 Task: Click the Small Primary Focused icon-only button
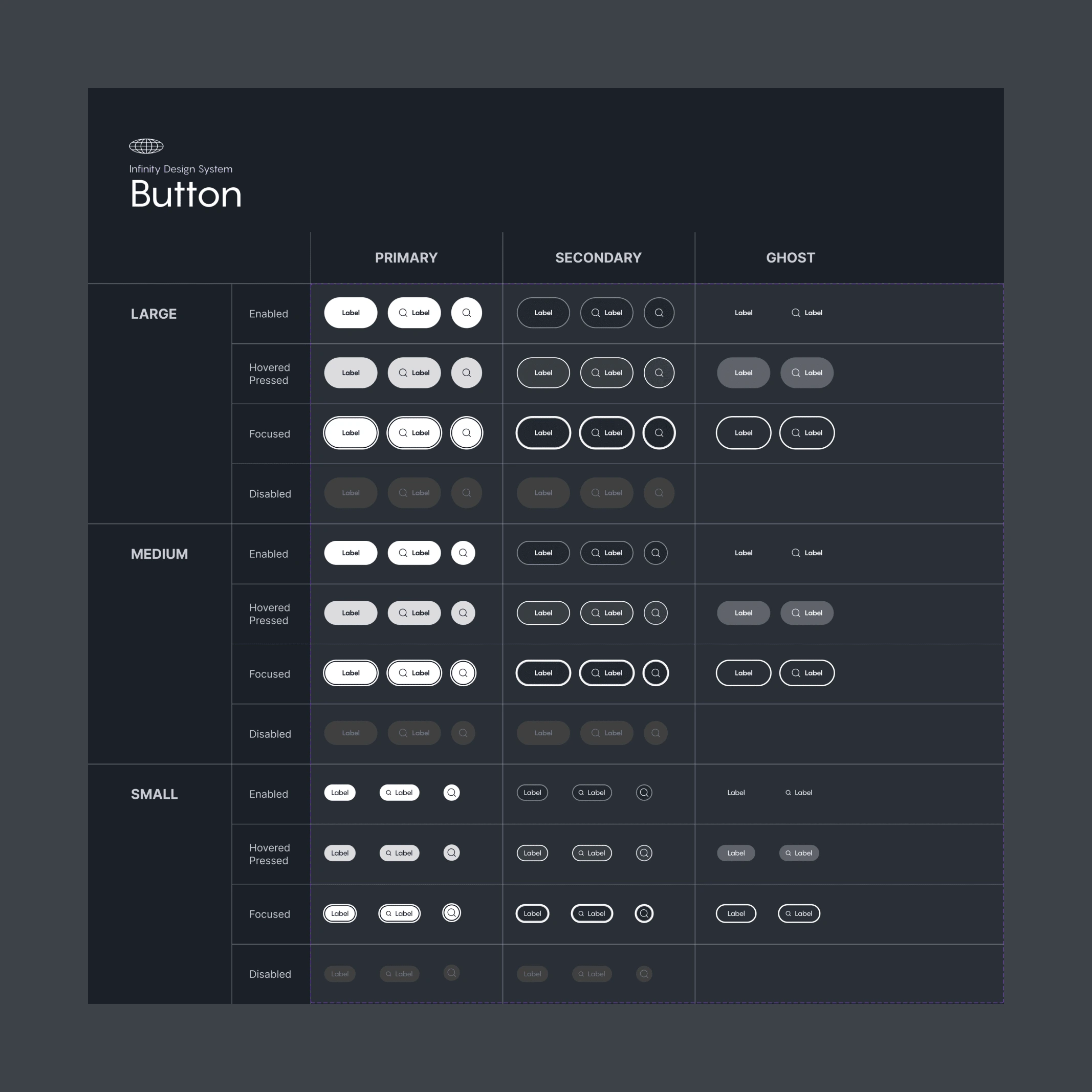point(452,913)
